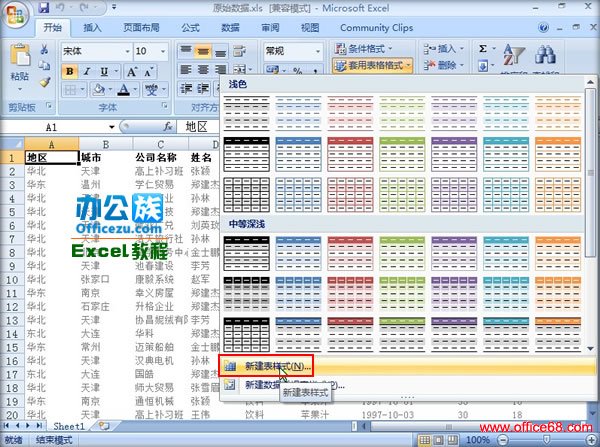This screenshot has height=447, width=600.
Task: Switch to Normal view in status bar
Action: (x=424, y=440)
